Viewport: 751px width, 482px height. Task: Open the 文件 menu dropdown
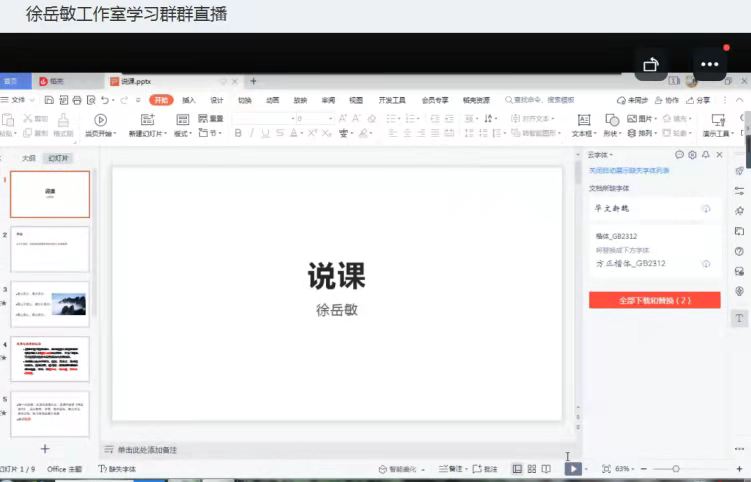point(19,100)
